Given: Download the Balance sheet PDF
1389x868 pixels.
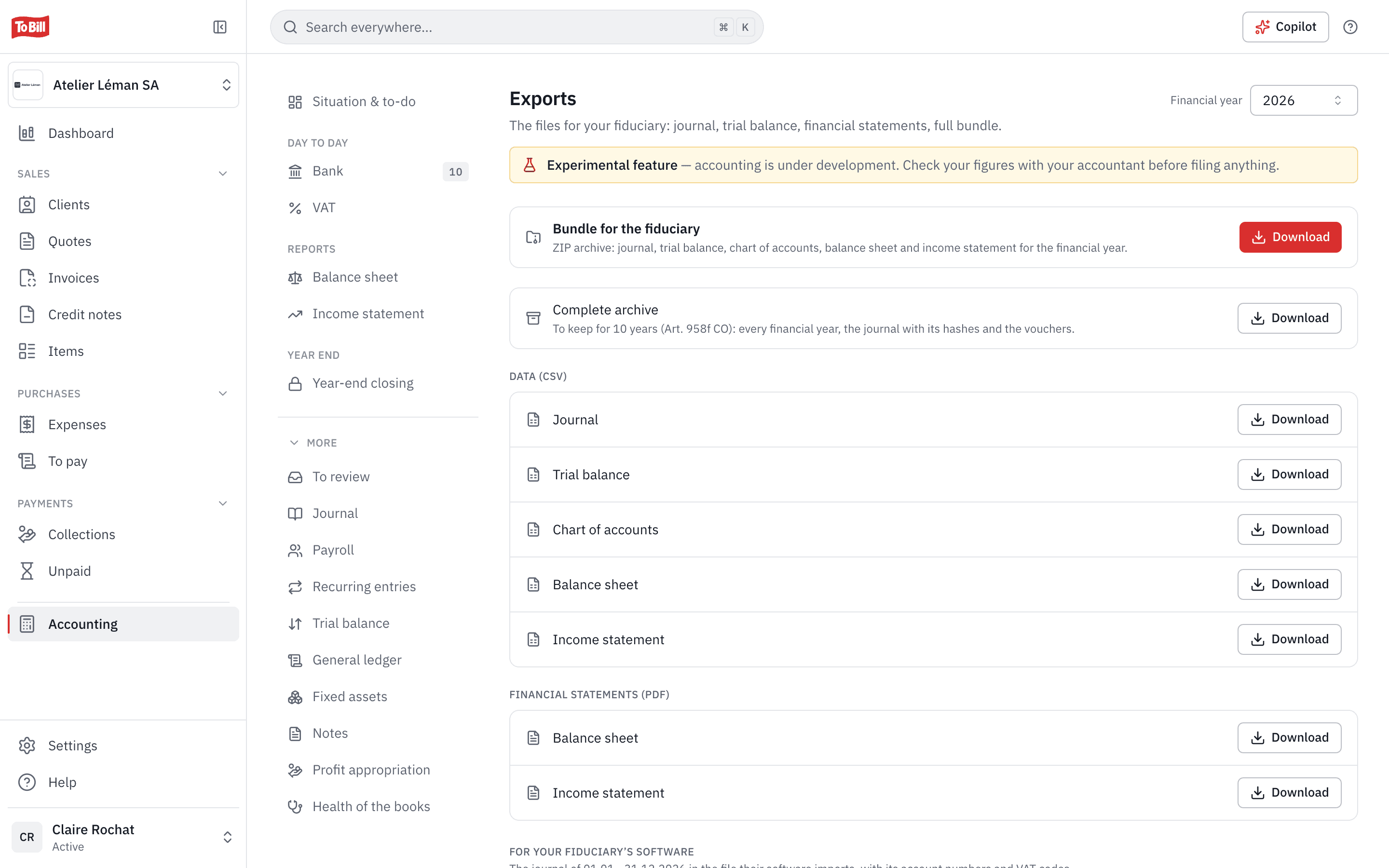Looking at the screenshot, I should point(1289,738).
